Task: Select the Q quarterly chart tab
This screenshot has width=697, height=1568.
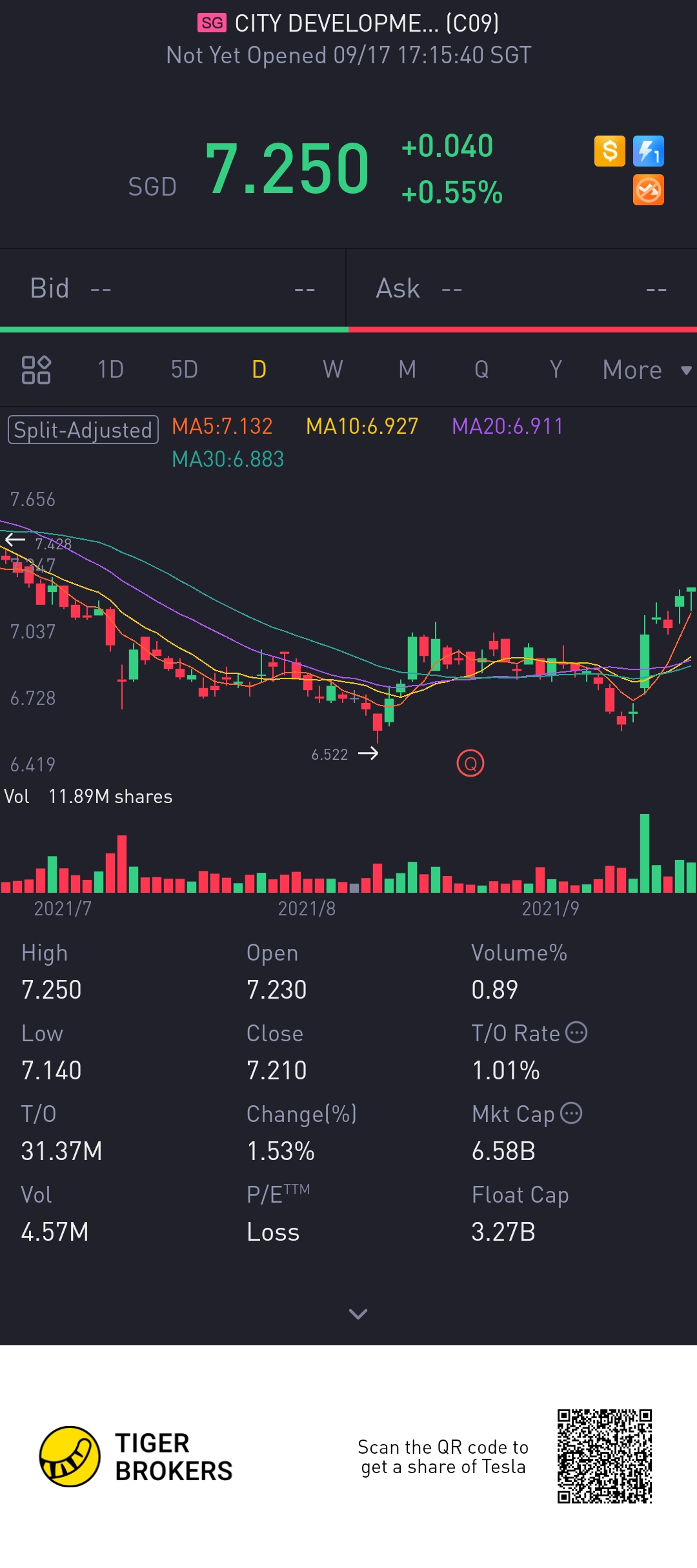Action: click(x=481, y=370)
